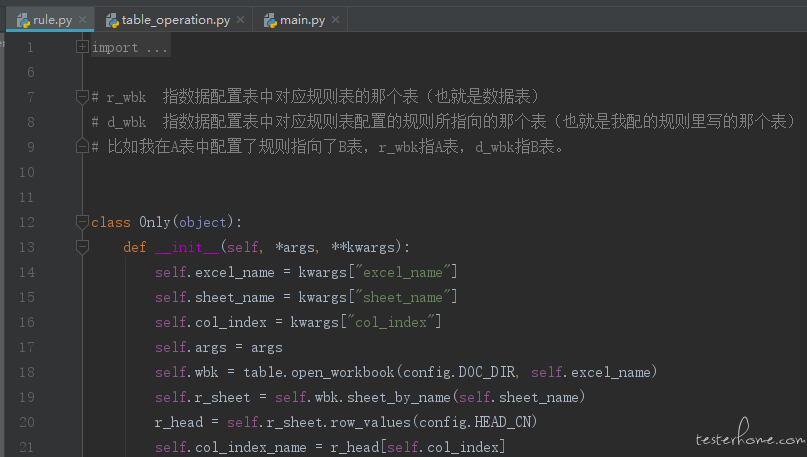The width and height of the screenshot is (807, 457).
Task: Click the fold end marker on line 9
Action: coord(82,146)
